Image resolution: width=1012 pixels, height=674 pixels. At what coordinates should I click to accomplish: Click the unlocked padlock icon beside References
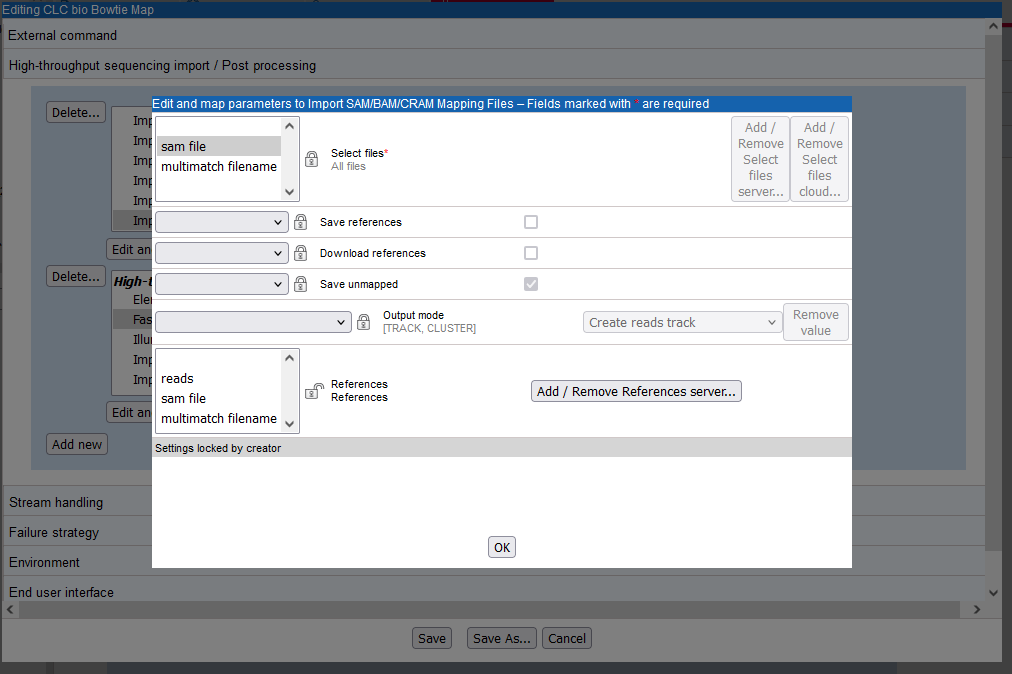[313, 391]
